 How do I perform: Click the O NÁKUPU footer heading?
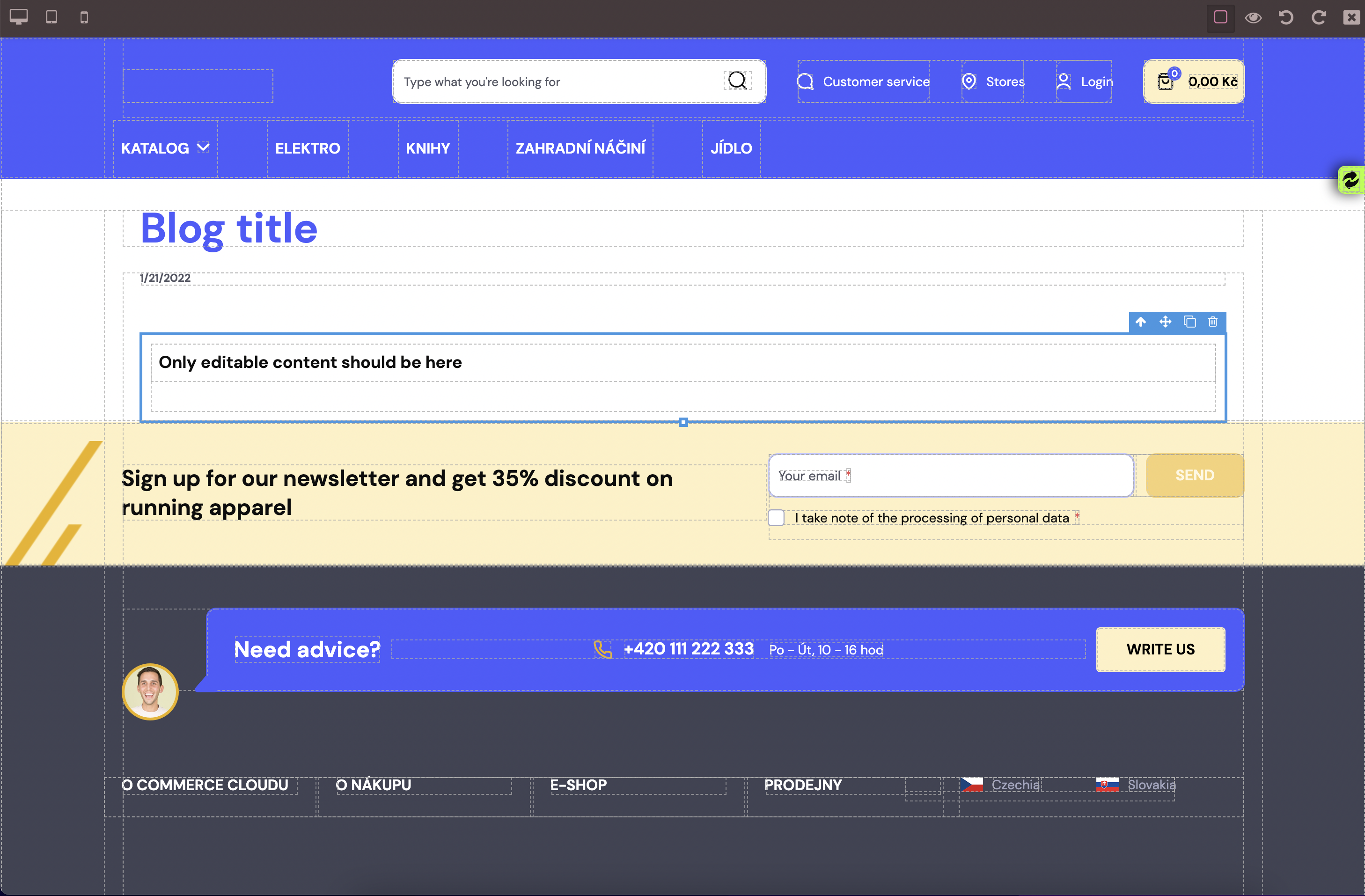pyautogui.click(x=374, y=785)
